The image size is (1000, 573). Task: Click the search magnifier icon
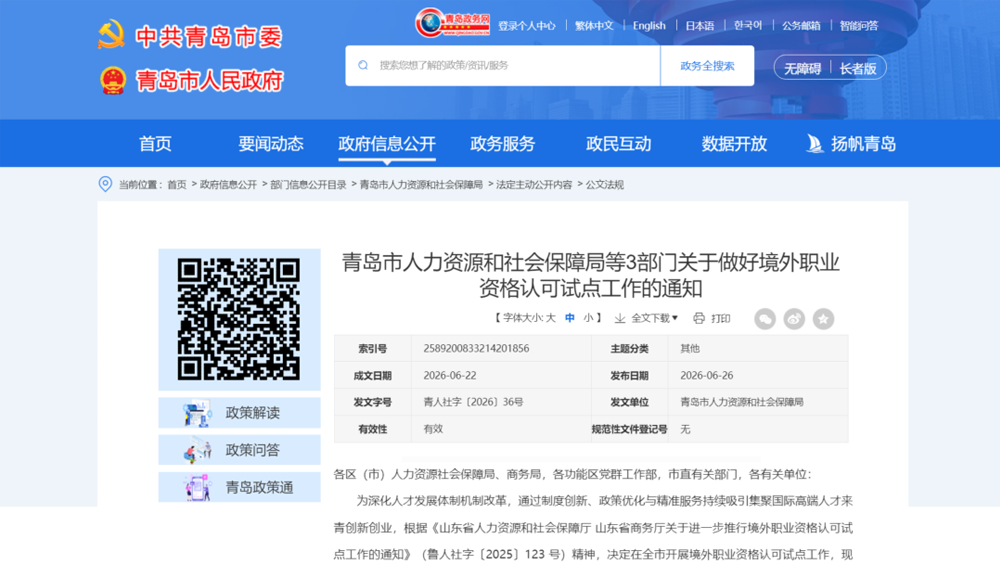click(x=363, y=65)
